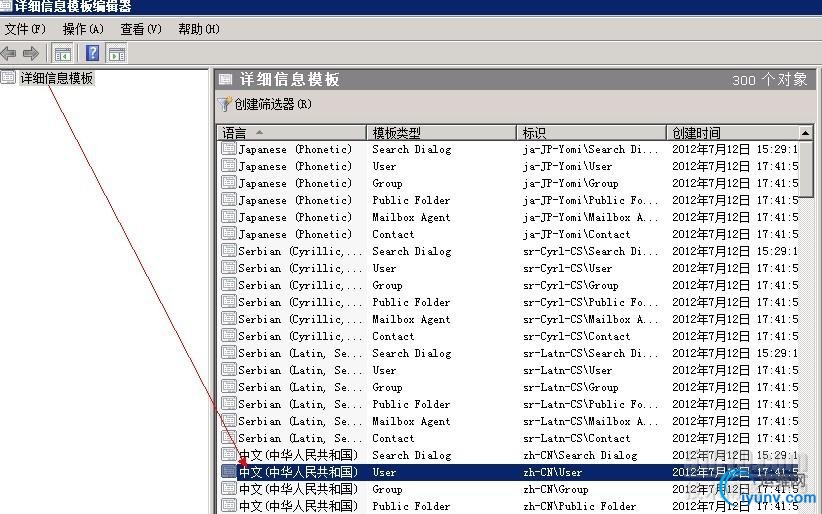Click the icon of sr-Cyrl-CS\Mailbox Agent row

(229, 319)
